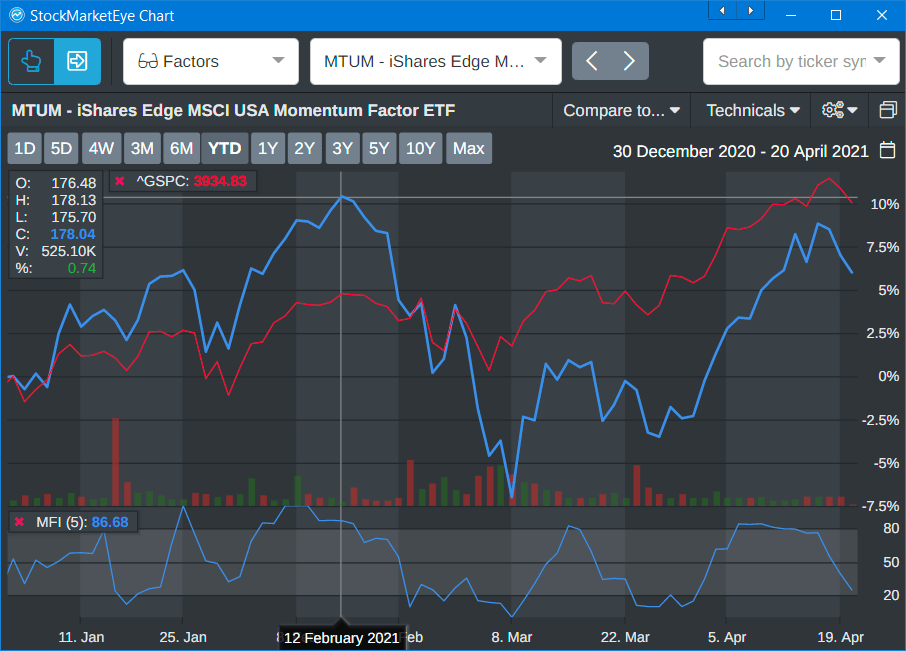The height and width of the screenshot is (651, 906).
Task: Toggle the arrow-in-box navigation mode
Action: click(77, 61)
